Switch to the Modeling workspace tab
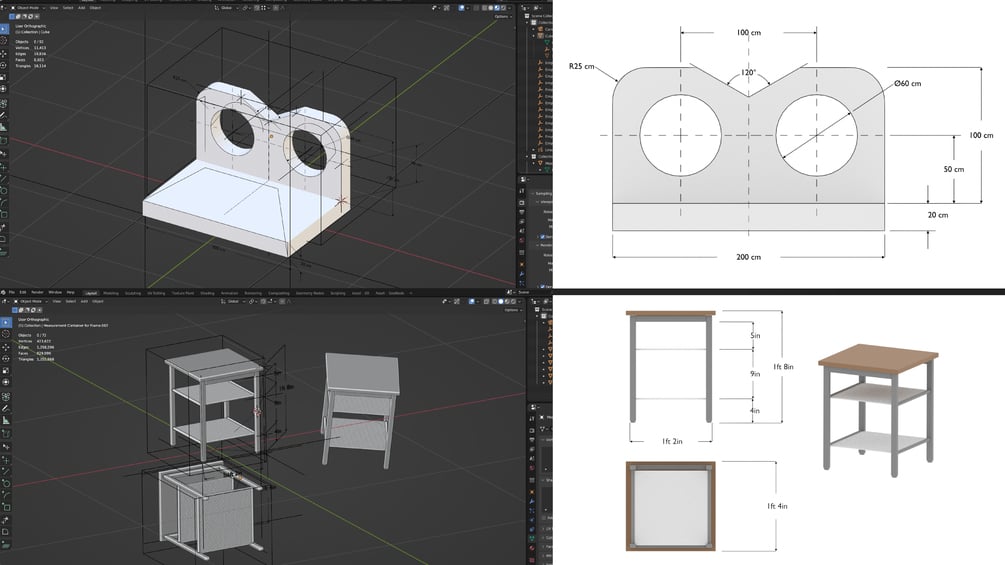1005x565 pixels. tap(111, 293)
